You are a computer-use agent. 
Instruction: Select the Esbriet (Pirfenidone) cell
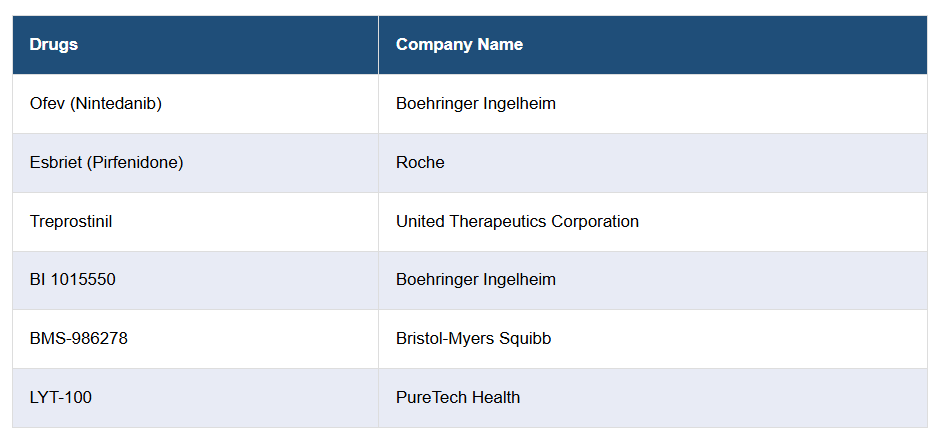[x=106, y=162]
